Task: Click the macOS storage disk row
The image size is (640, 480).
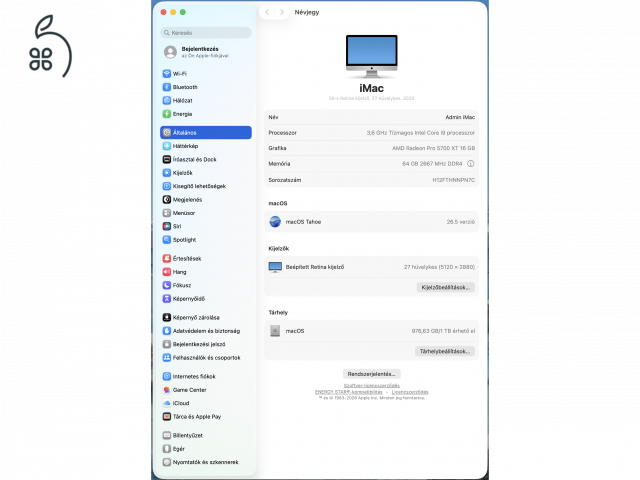Action: tap(371, 331)
